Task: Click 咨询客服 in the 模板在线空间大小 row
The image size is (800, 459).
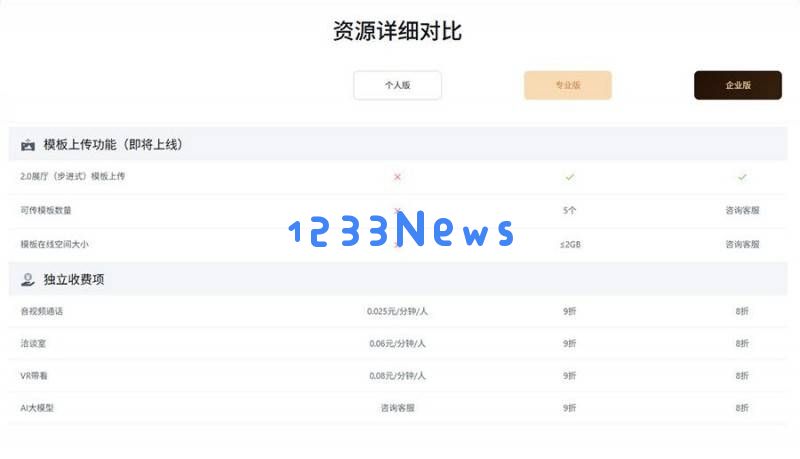Action: pos(742,244)
